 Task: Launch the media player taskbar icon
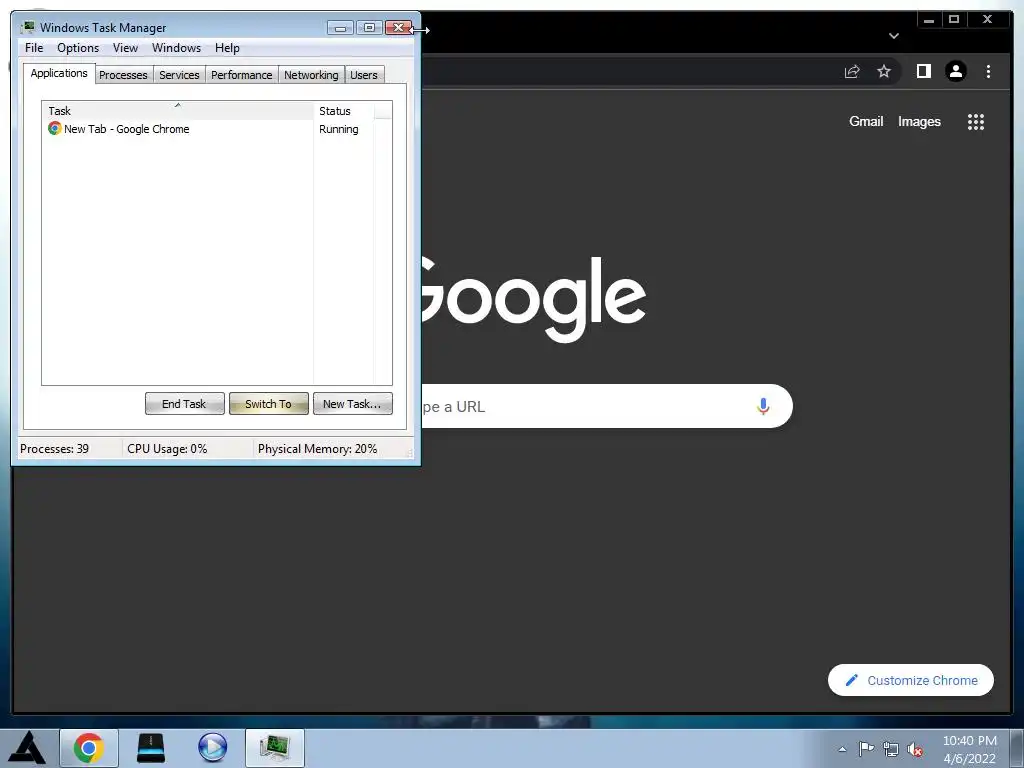click(212, 748)
